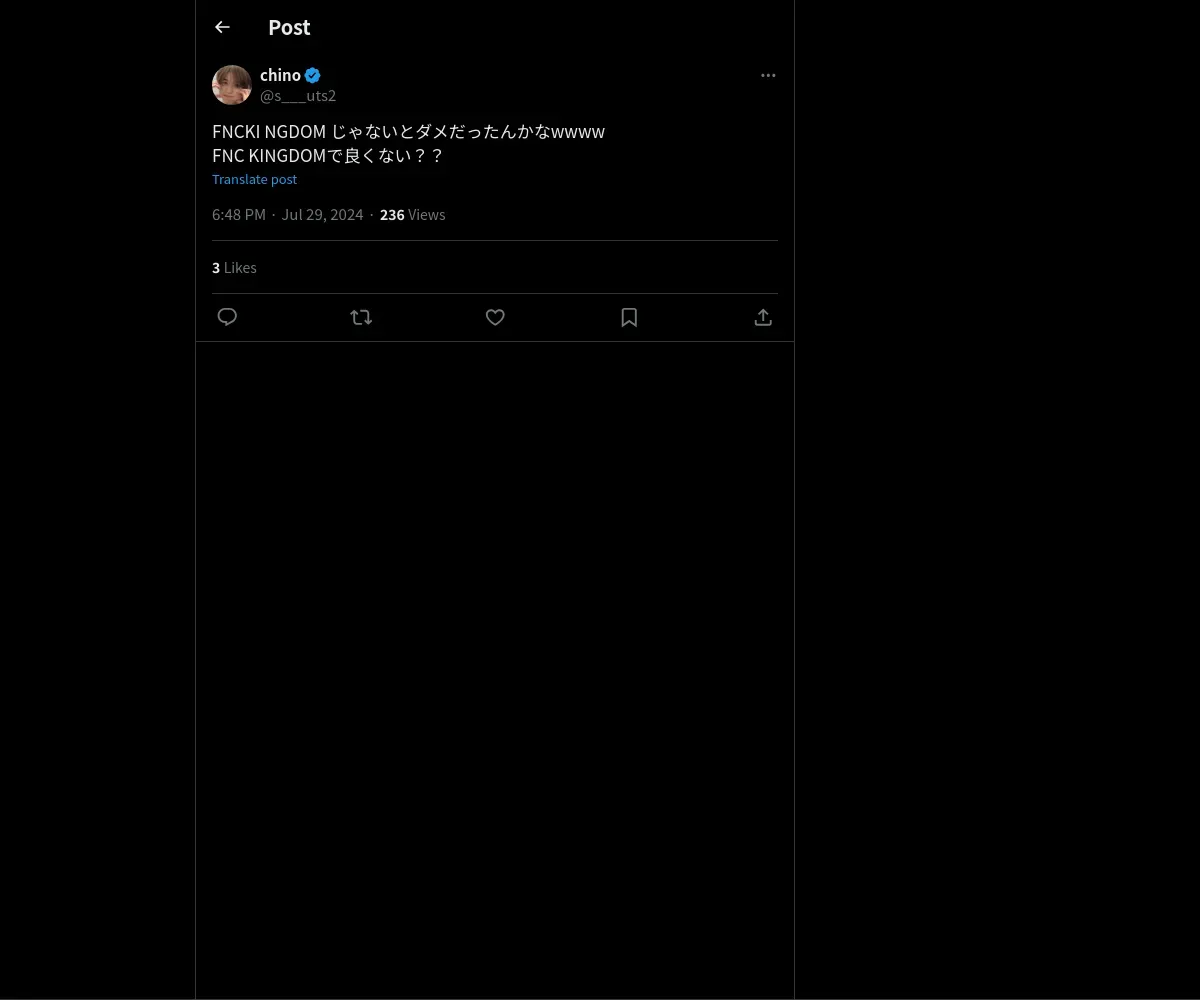Like the post with the heart icon
The image size is (1200, 1000).
pos(495,317)
